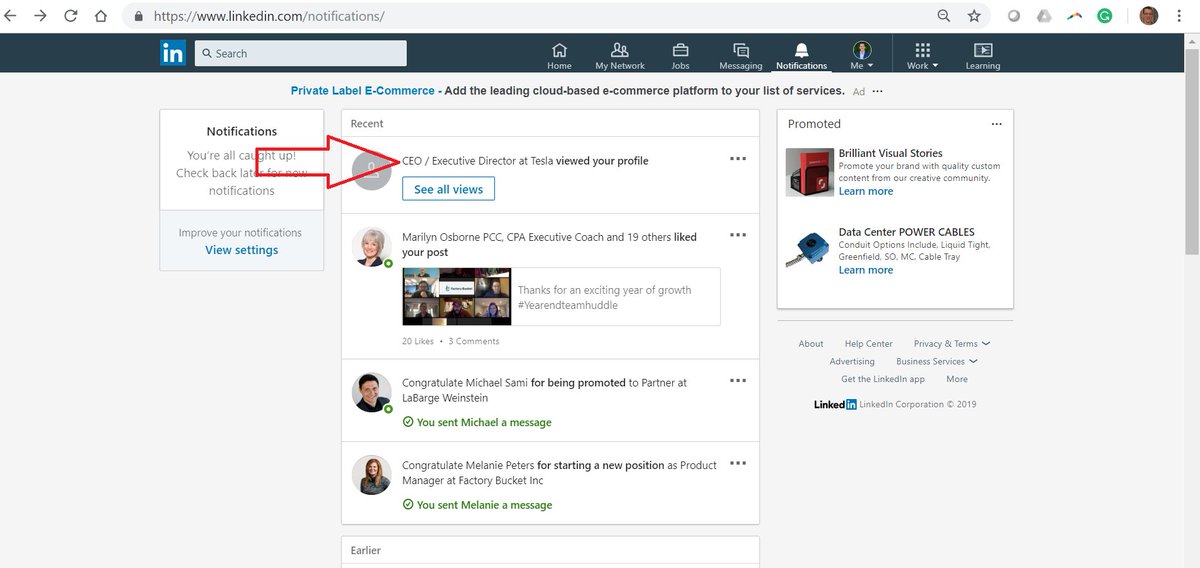The image size is (1200, 568).
Task: Open options for Marilyn Osborne notification
Action: tap(738, 235)
